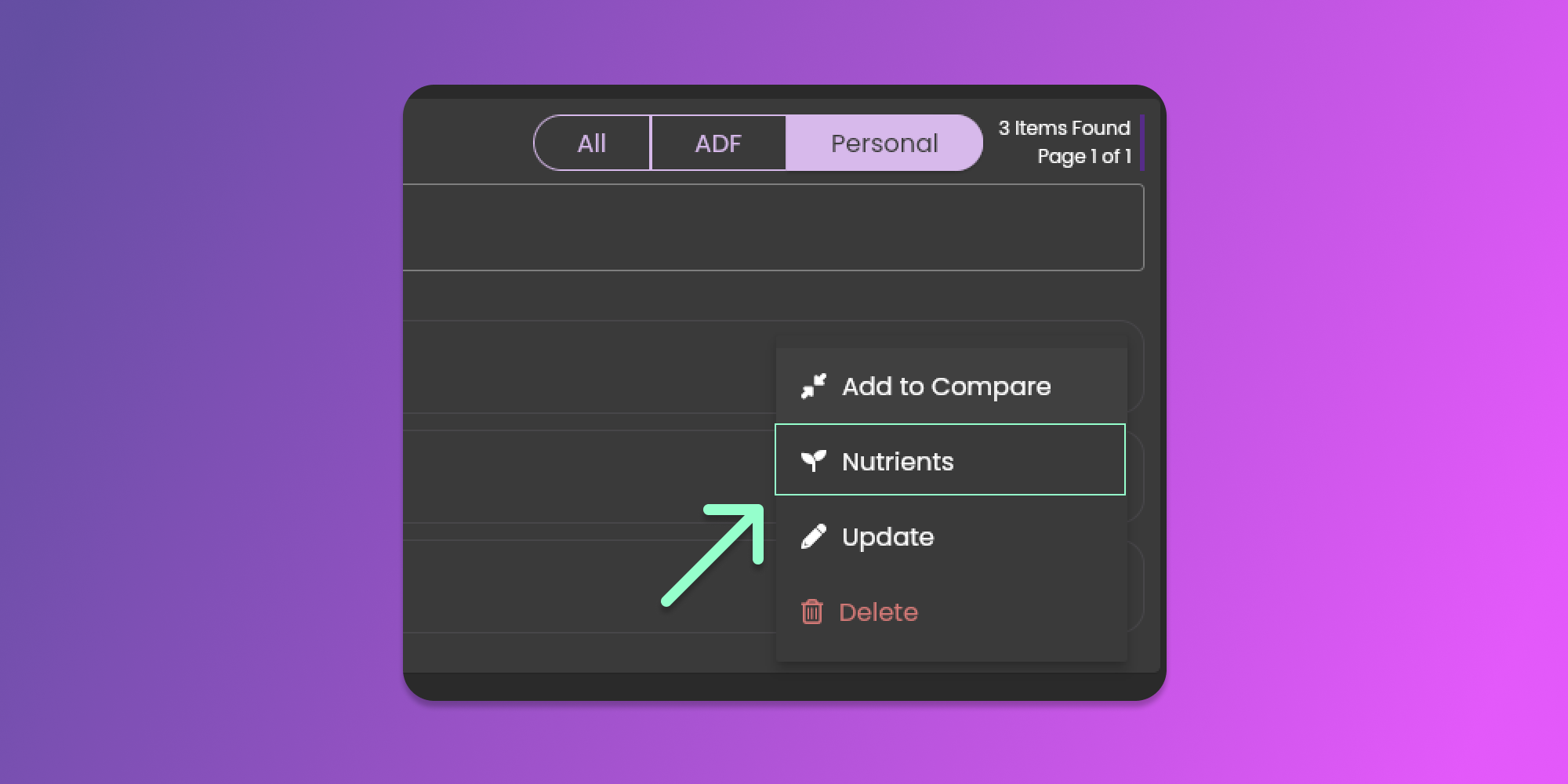This screenshot has width=1568, height=784.
Task: Select the Personal filter tab
Action: point(884,143)
